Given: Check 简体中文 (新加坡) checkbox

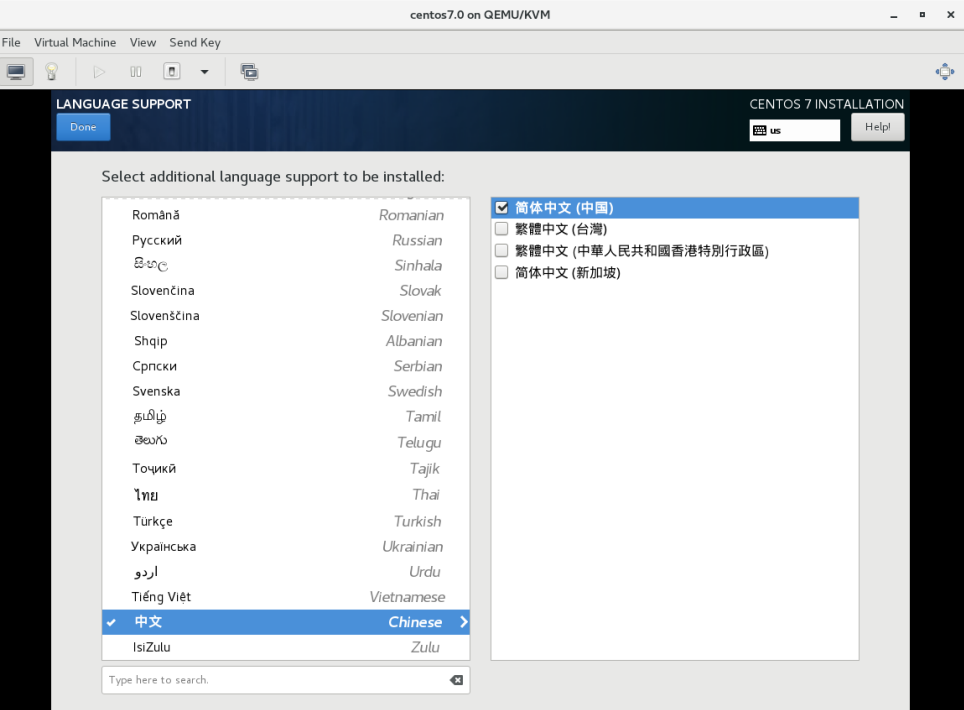Looking at the screenshot, I should [502, 272].
